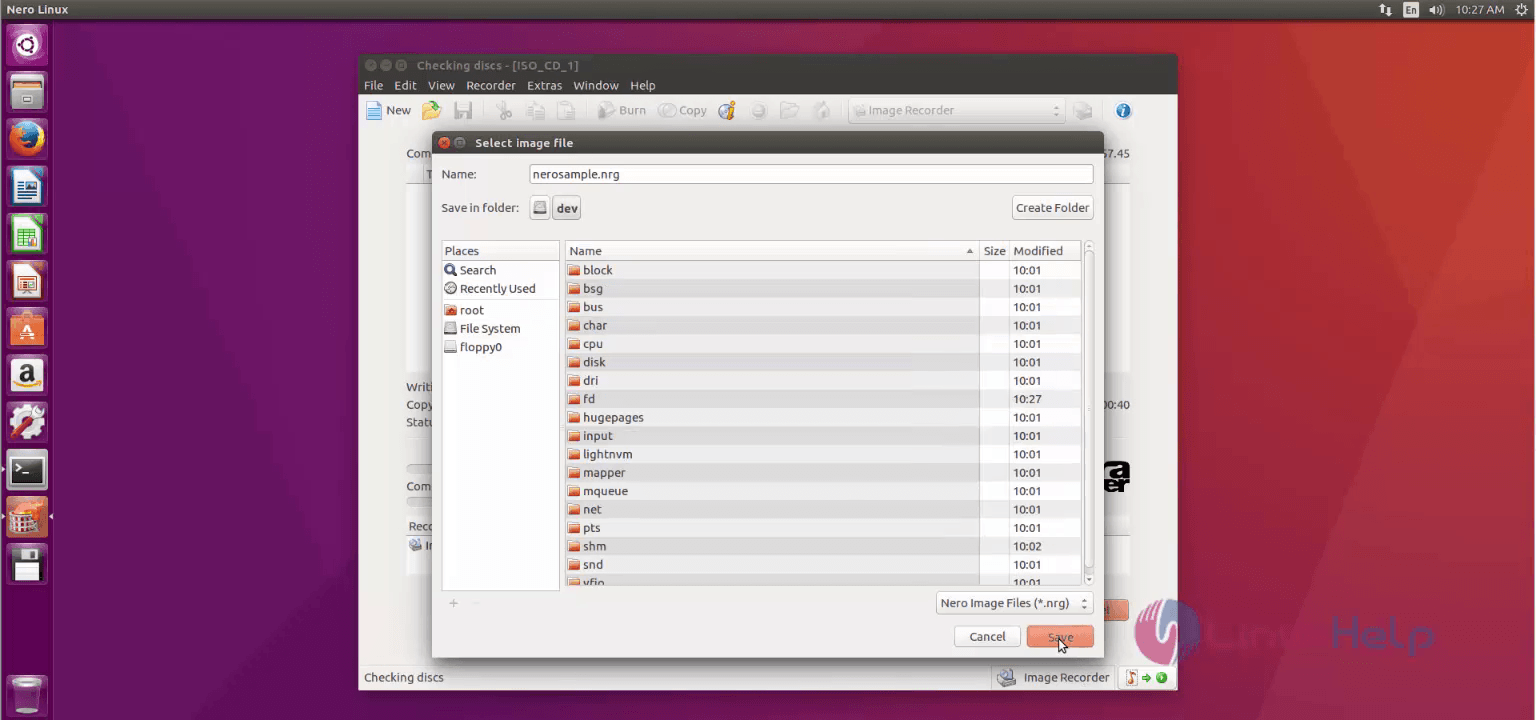Open System Settings from the launcher
The height and width of the screenshot is (720, 1536).
(27, 423)
